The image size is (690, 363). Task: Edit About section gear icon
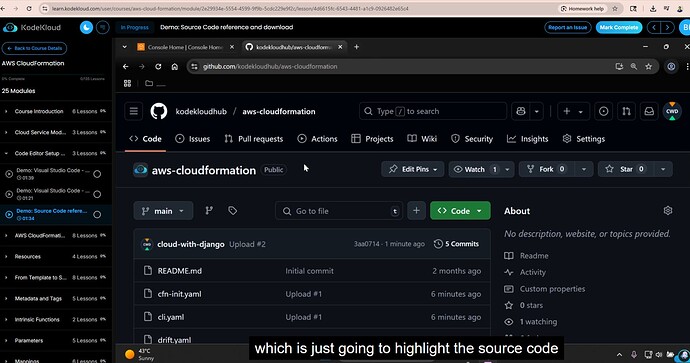668,211
